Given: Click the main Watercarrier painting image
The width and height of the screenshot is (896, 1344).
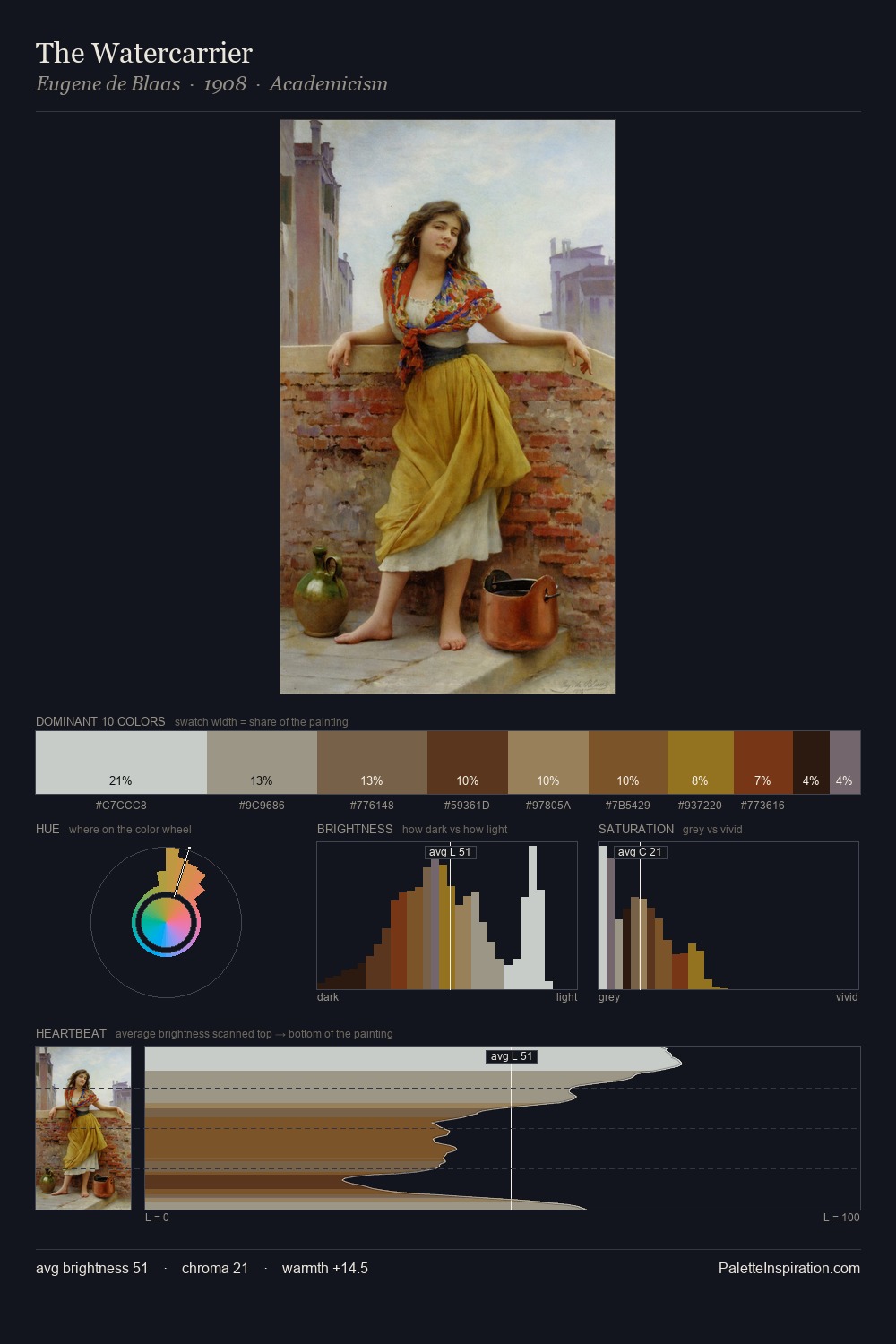Looking at the screenshot, I should coord(447,407).
